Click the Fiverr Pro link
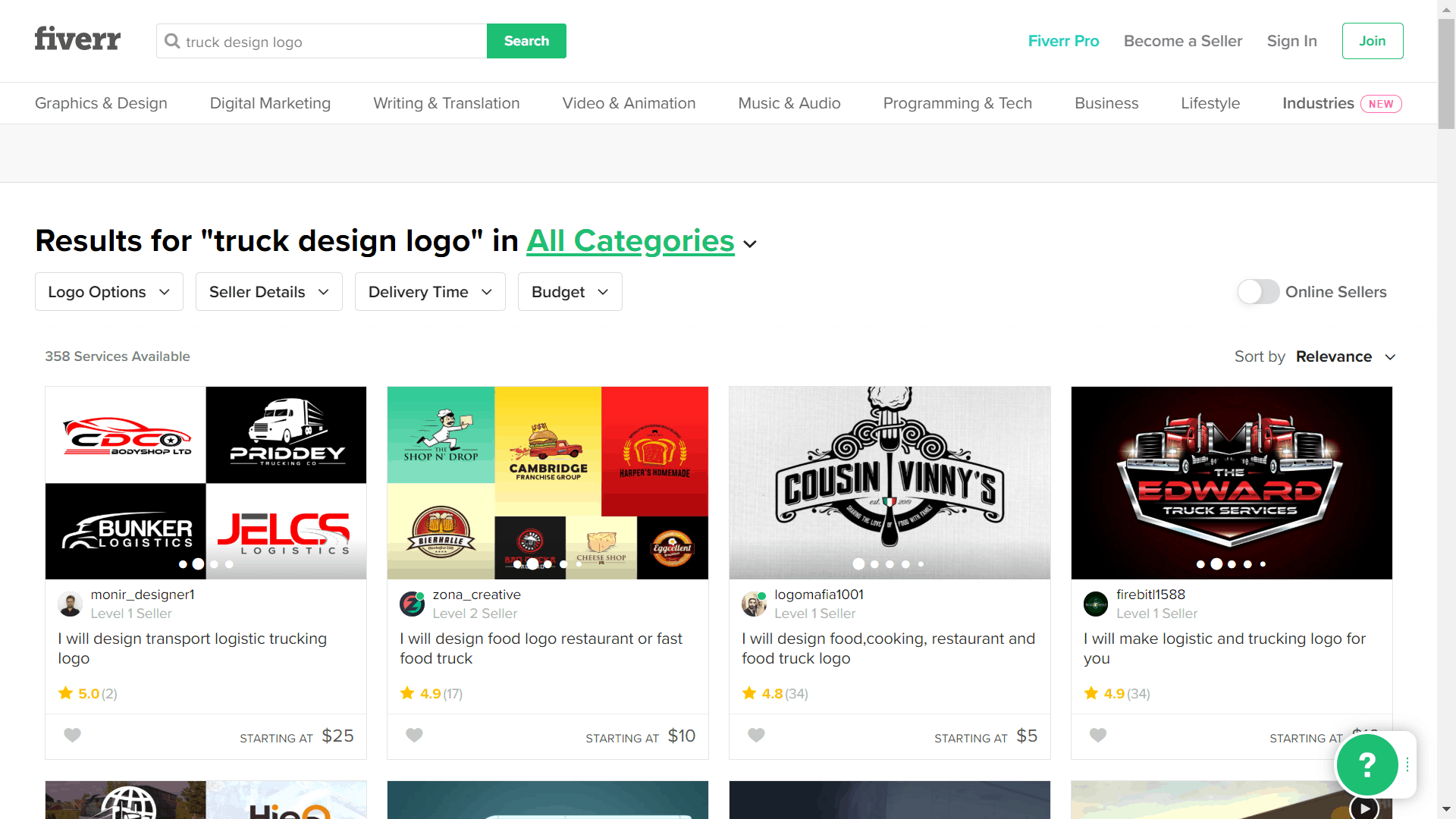The width and height of the screenshot is (1456, 819). pyautogui.click(x=1064, y=40)
